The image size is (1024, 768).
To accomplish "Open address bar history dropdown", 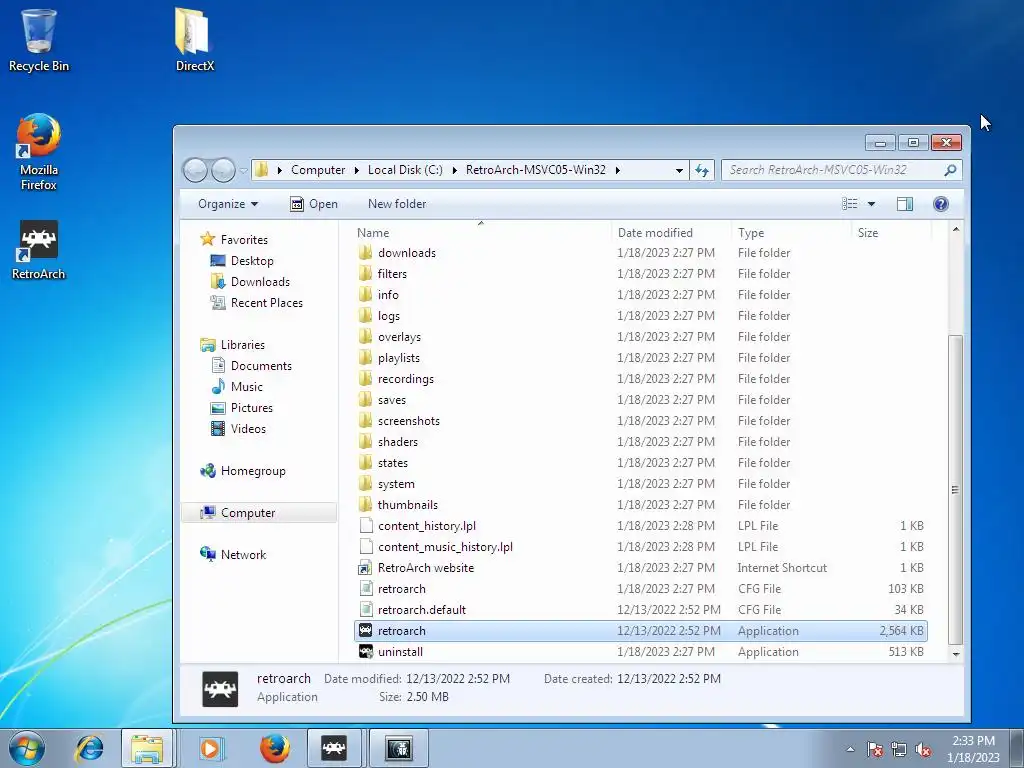I will pyautogui.click(x=679, y=170).
